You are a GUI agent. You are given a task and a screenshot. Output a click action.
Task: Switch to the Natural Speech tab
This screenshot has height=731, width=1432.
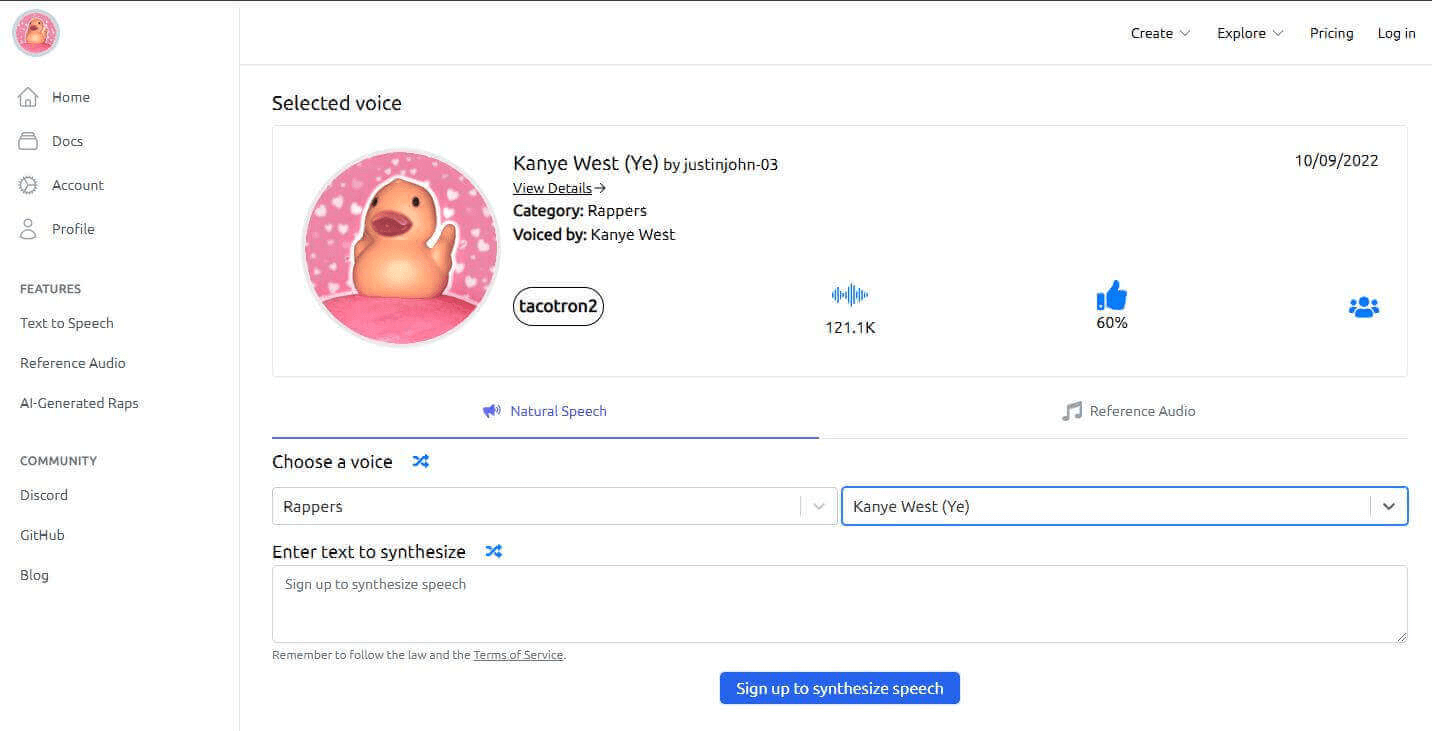click(x=545, y=411)
